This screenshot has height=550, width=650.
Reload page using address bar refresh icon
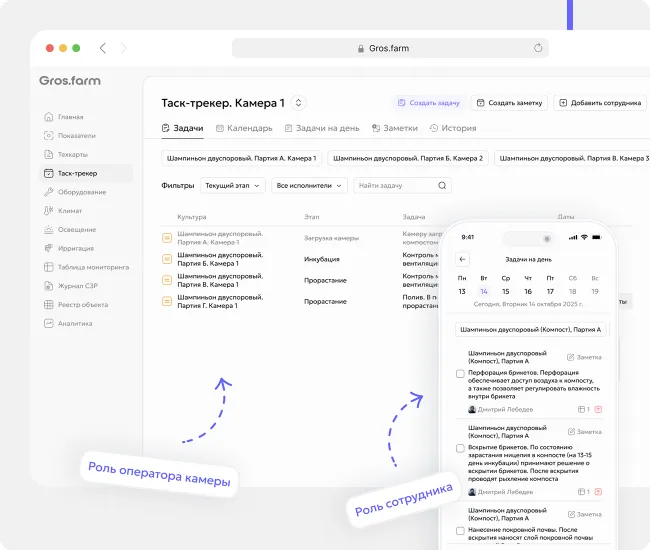pos(538,48)
